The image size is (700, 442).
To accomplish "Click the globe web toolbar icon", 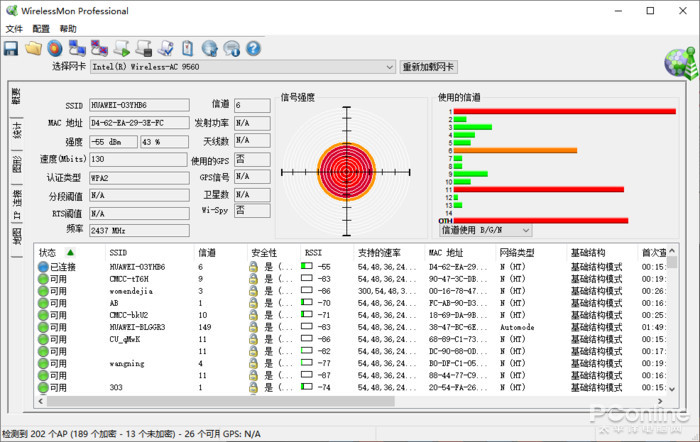I will pos(209,48).
